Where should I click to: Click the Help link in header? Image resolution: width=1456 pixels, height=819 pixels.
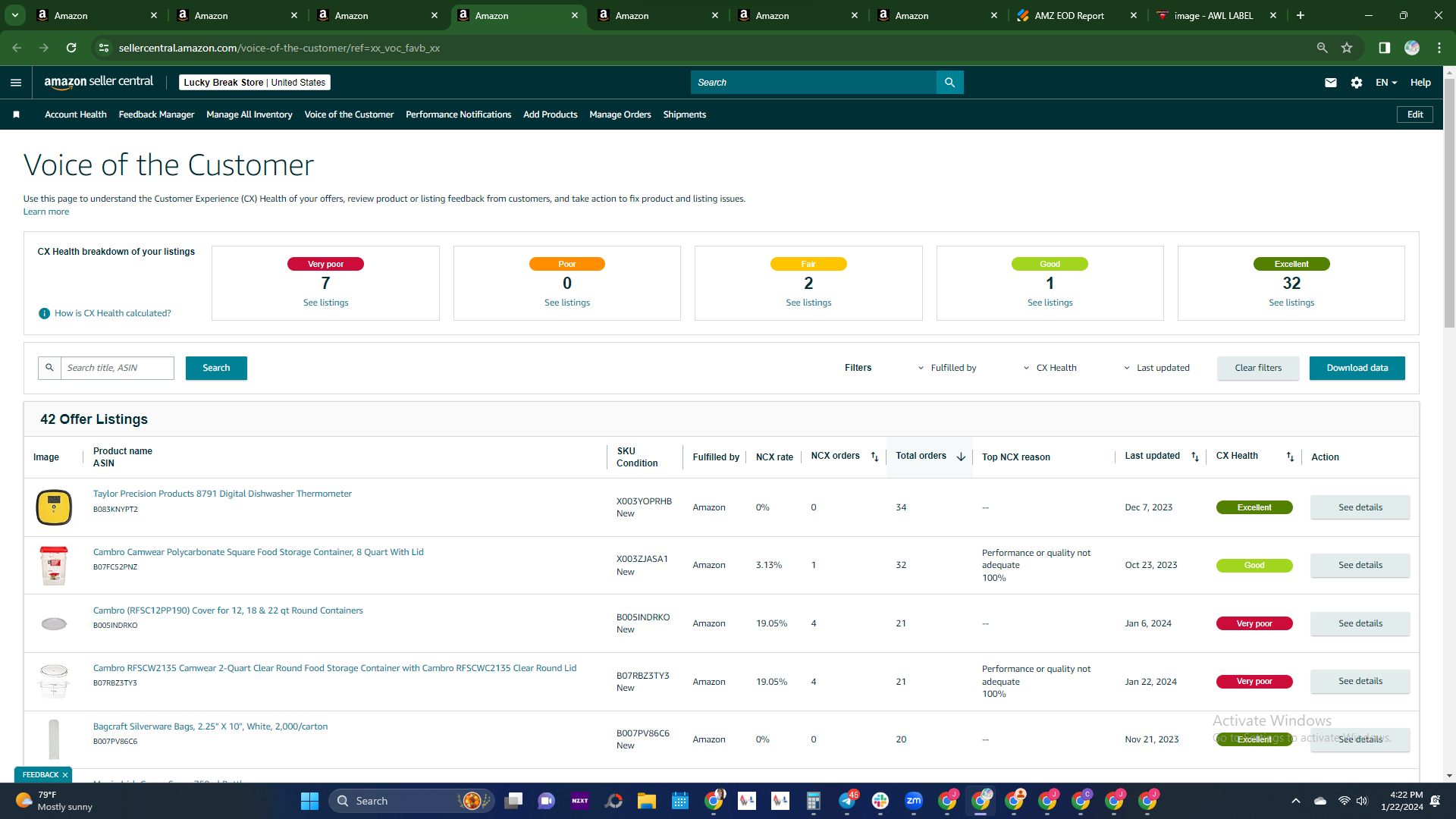click(x=1420, y=83)
